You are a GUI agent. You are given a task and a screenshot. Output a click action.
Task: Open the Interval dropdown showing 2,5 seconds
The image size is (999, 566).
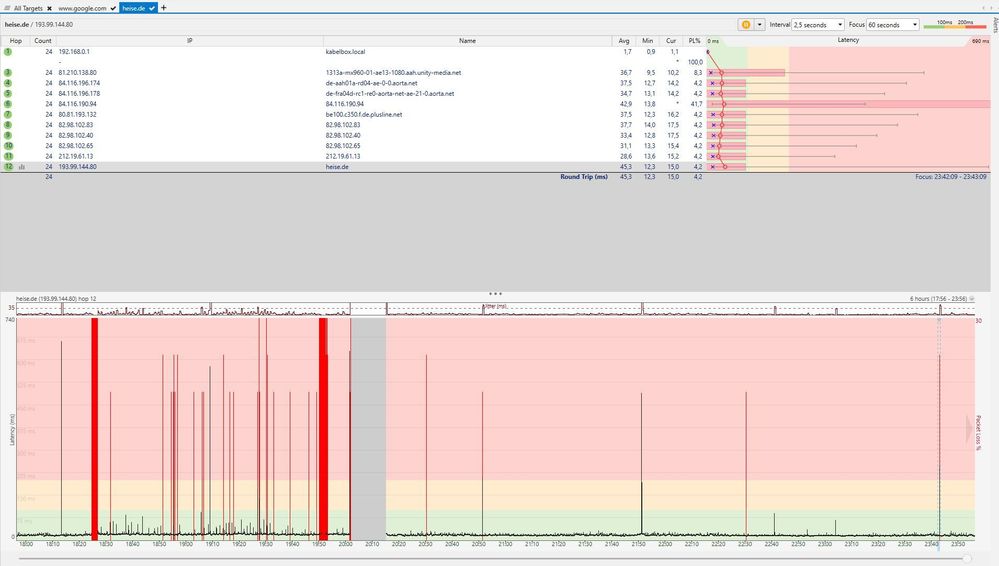(818, 24)
